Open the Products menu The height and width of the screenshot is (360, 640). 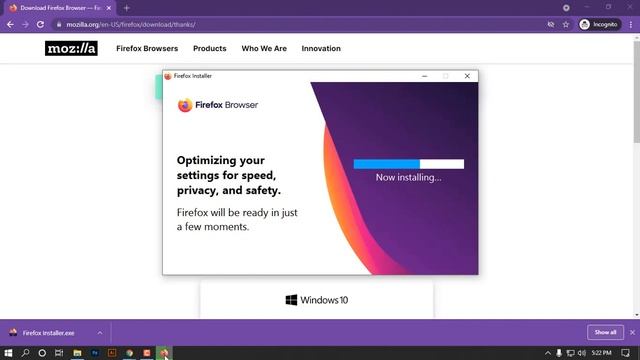tap(209, 48)
